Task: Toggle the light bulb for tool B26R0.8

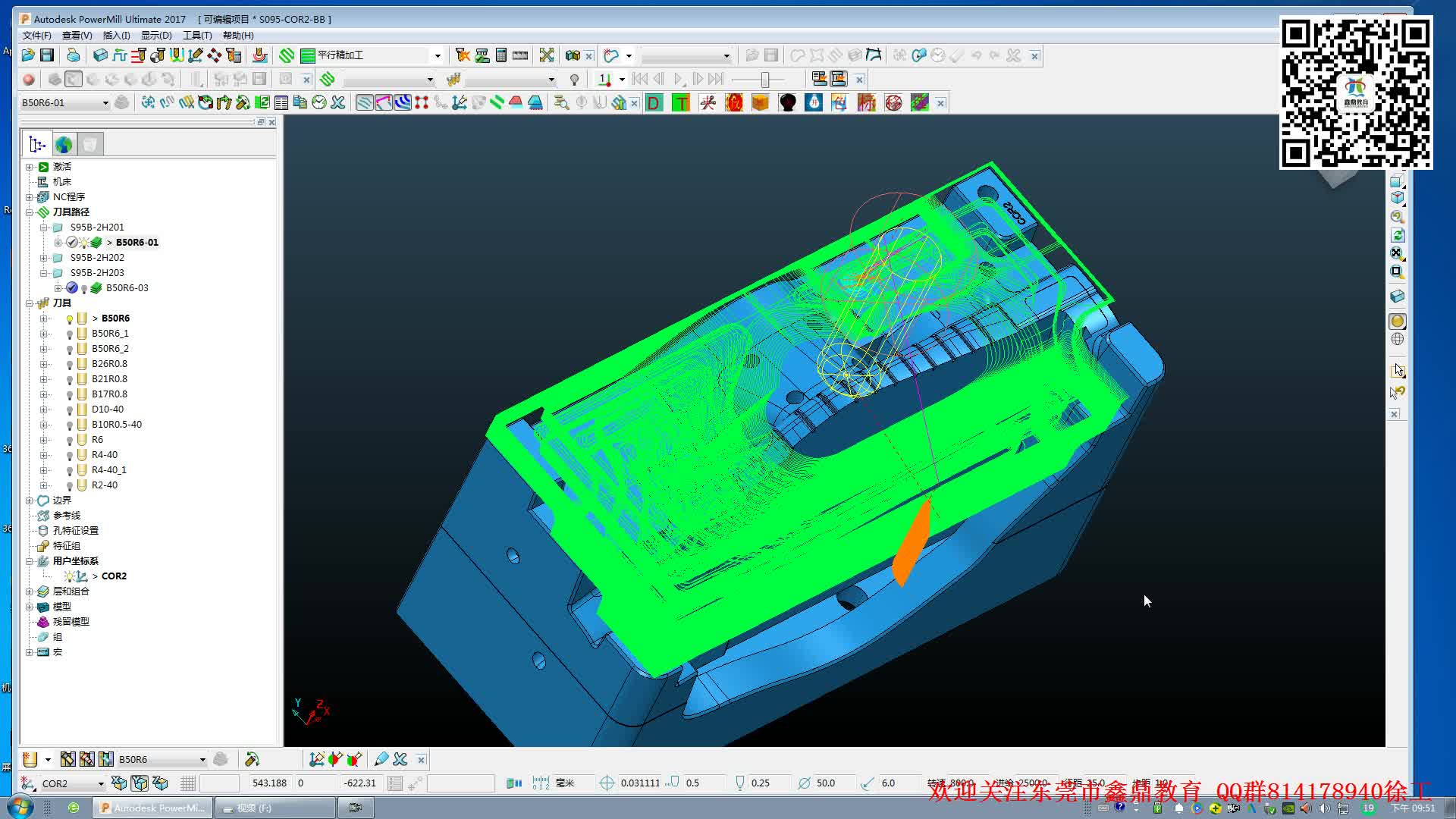Action: point(70,365)
